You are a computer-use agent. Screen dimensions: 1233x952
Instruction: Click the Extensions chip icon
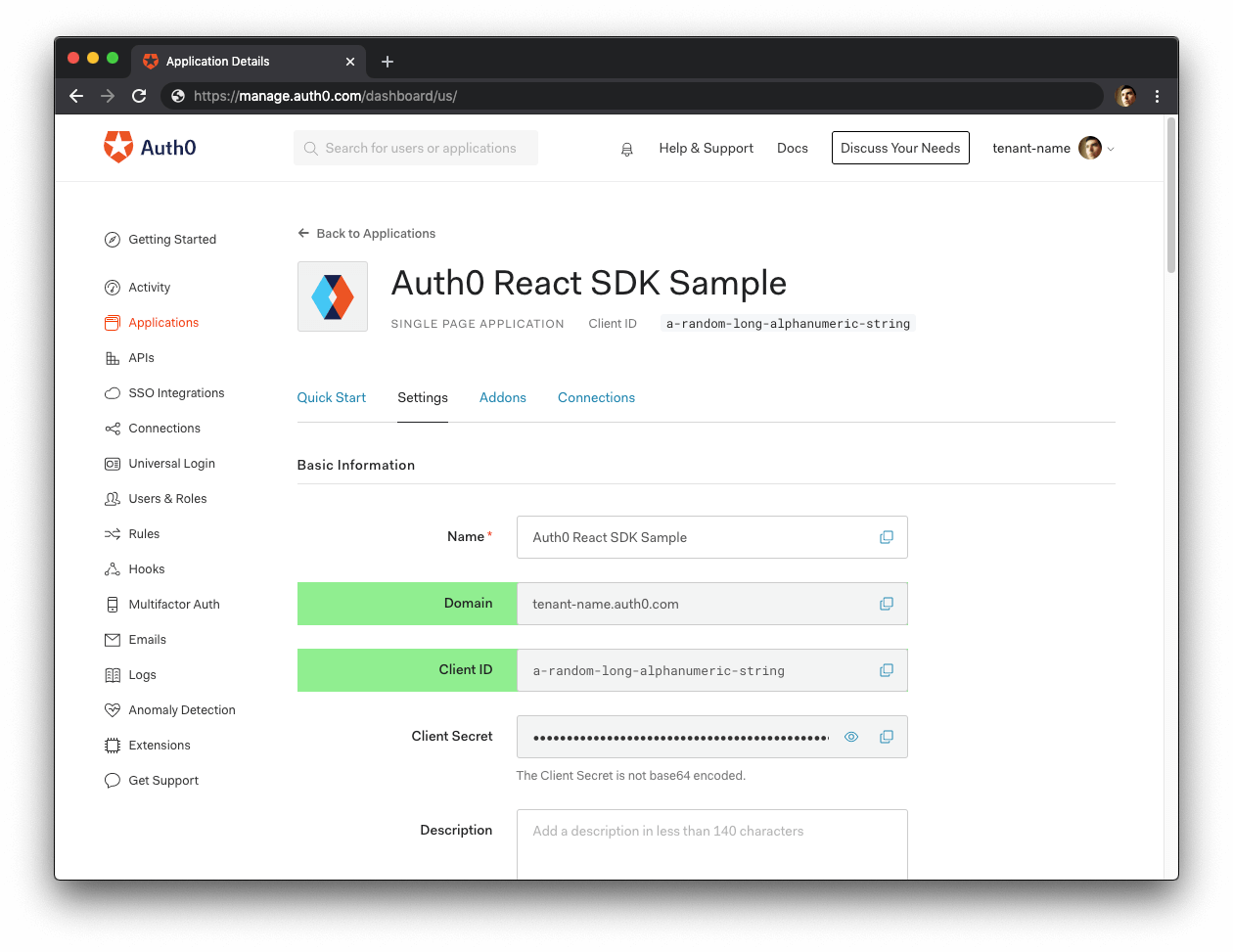point(113,746)
